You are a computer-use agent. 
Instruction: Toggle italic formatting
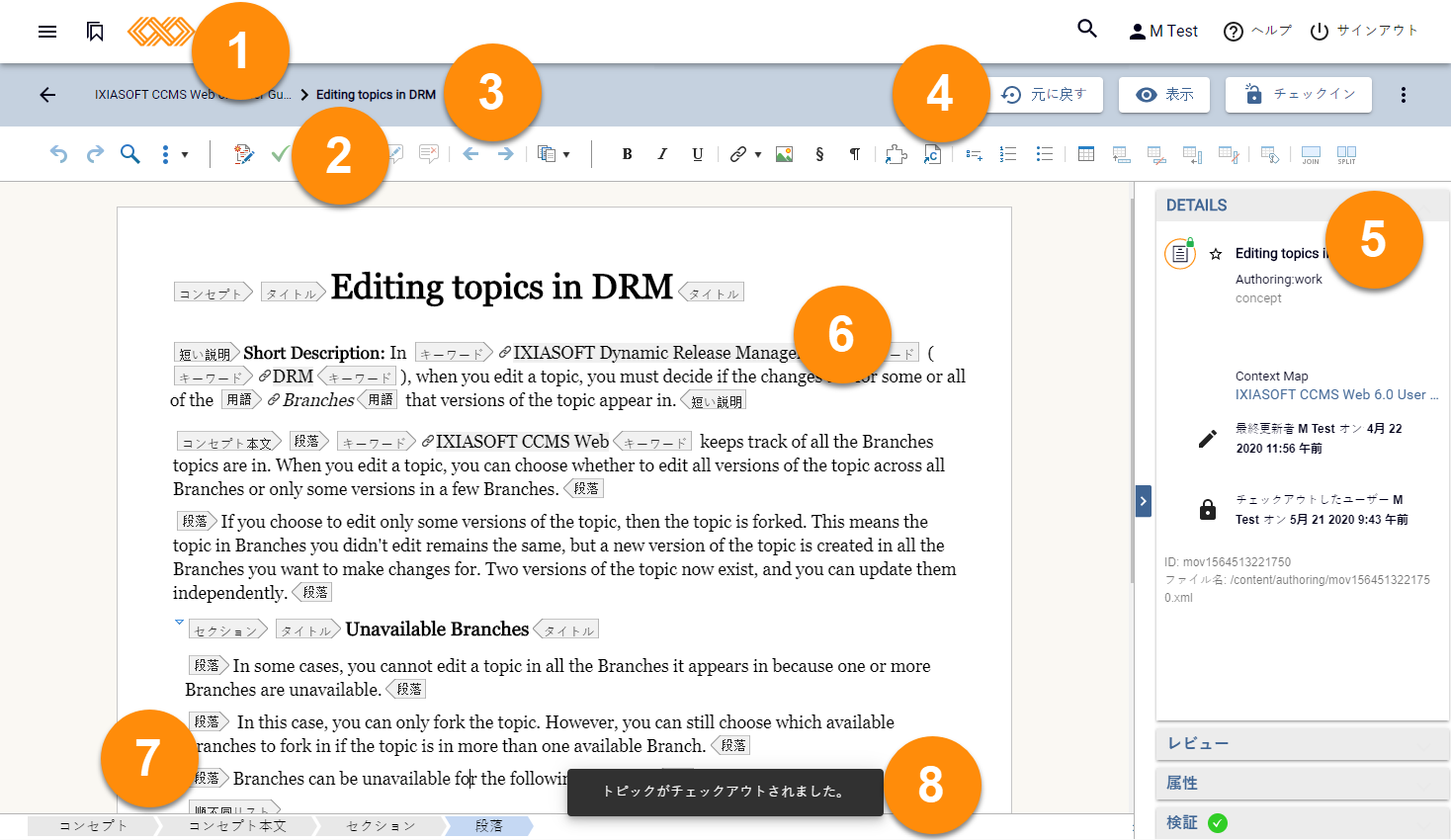(x=662, y=154)
